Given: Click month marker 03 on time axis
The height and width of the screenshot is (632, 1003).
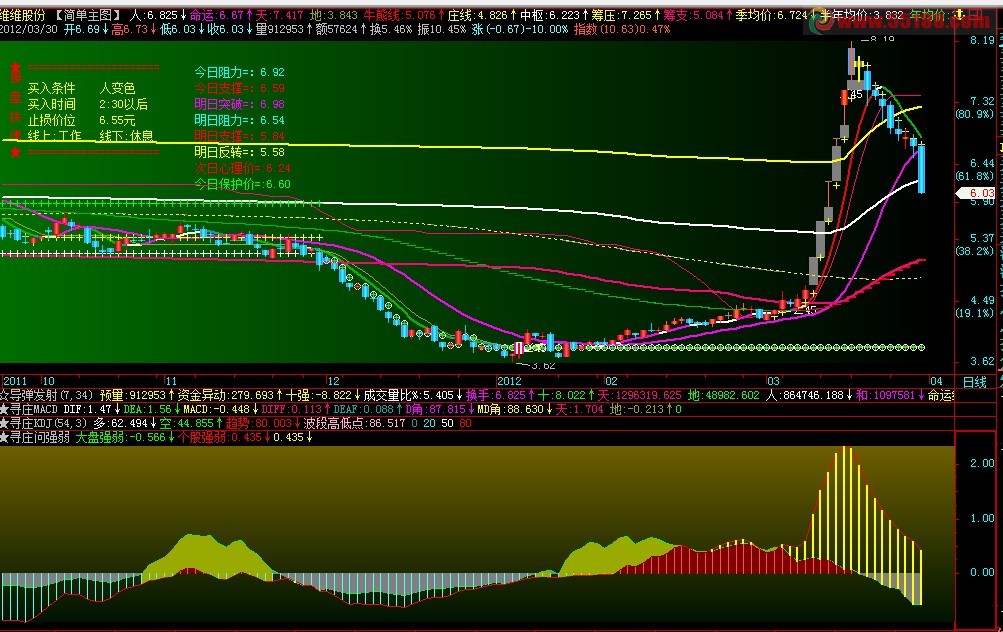Looking at the screenshot, I should (773, 381).
